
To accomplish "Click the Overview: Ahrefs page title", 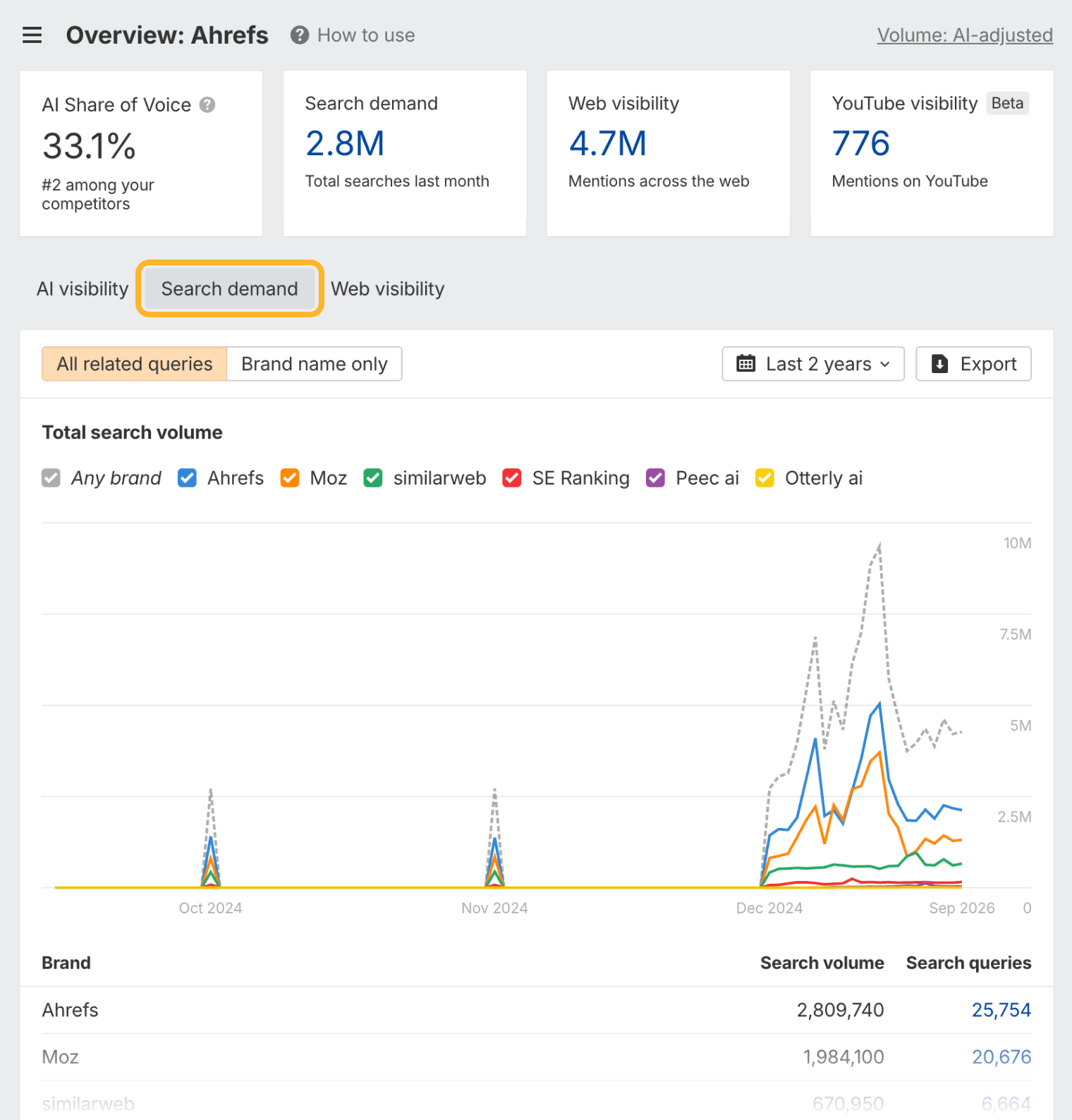I will point(167,35).
